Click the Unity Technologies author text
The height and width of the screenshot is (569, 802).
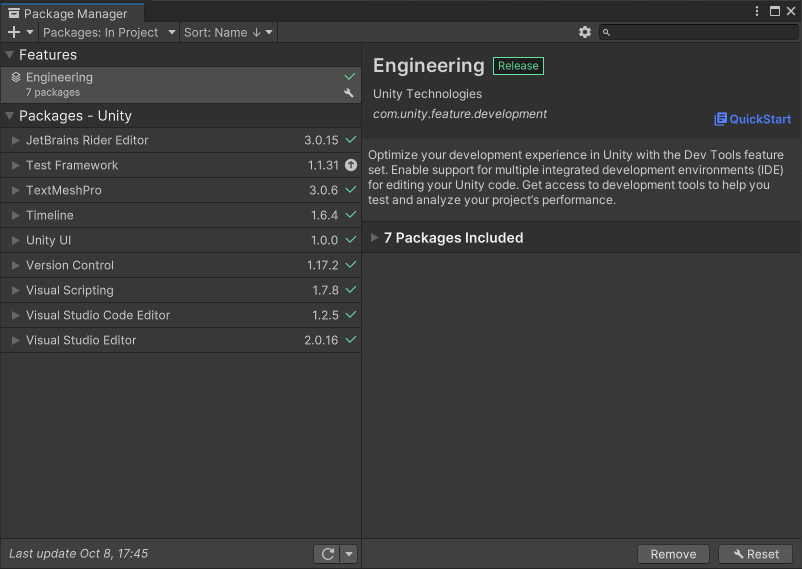[427, 94]
